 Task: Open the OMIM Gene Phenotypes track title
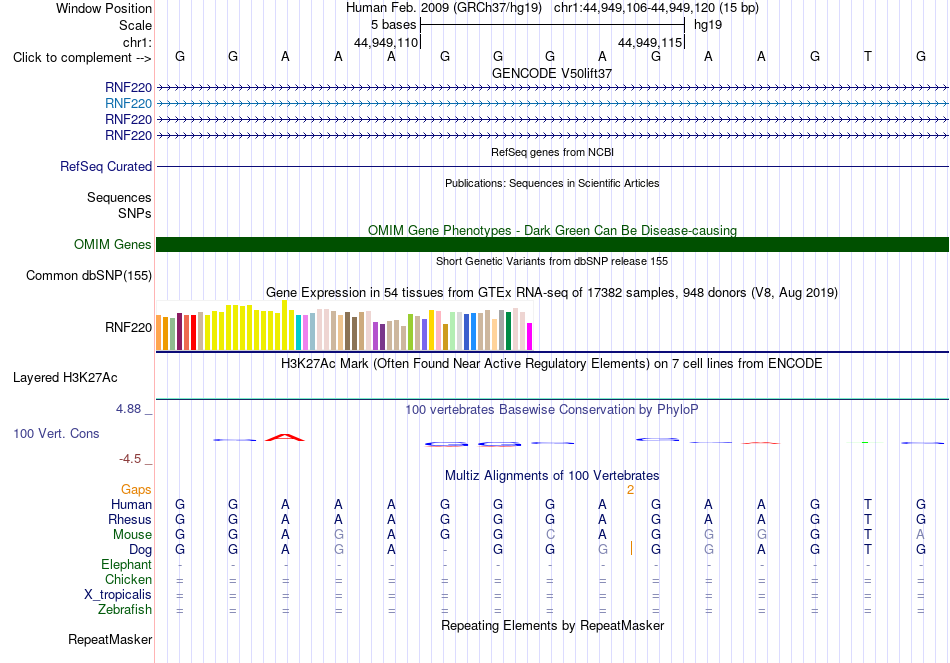552,230
